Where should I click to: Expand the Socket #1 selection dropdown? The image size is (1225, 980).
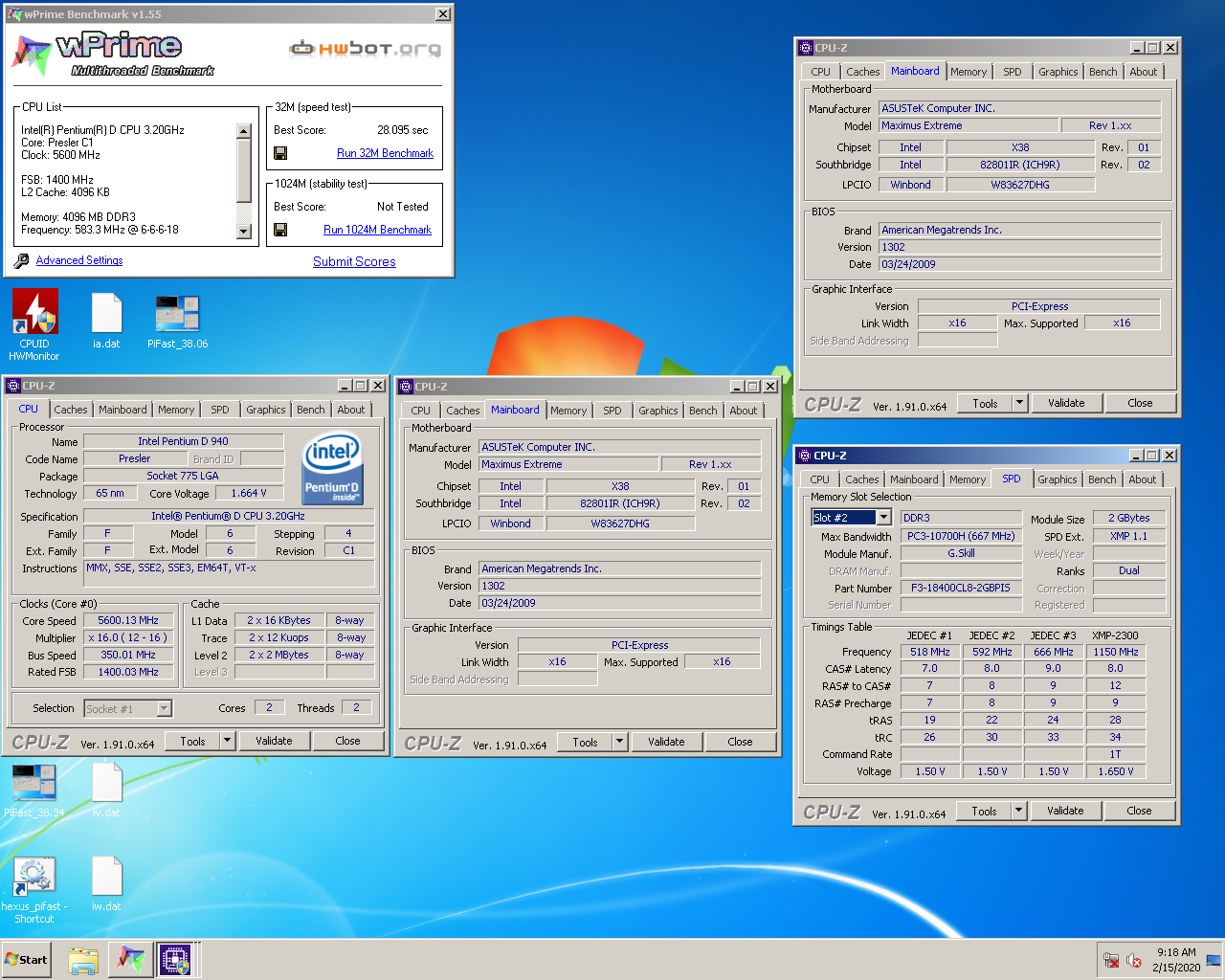tap(164, 708)
